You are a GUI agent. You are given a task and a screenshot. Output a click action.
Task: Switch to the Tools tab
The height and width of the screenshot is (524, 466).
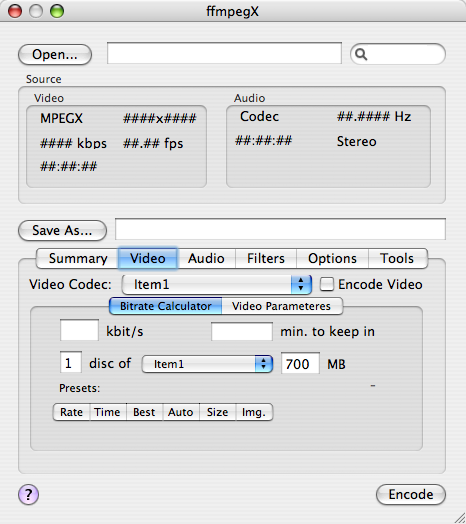pyautogui.click(x=397, y=258)
